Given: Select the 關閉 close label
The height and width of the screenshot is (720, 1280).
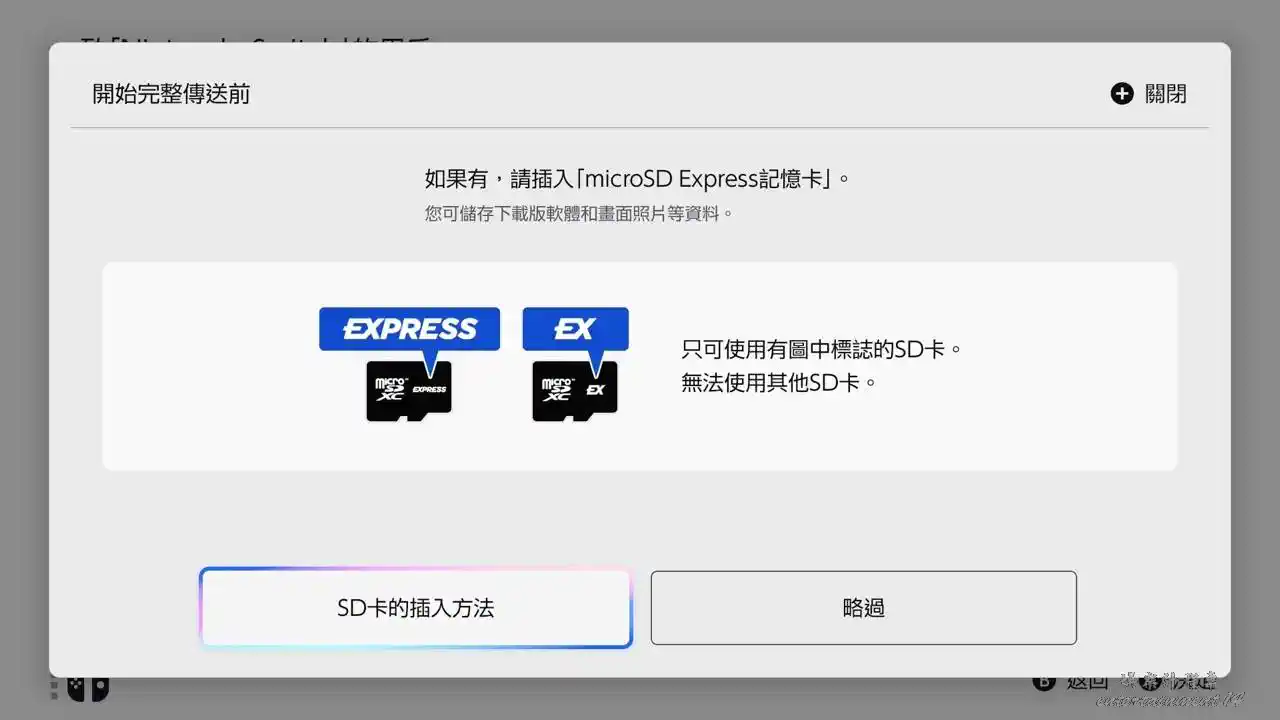Looking at the screenshot, I should pos(1166,94).
